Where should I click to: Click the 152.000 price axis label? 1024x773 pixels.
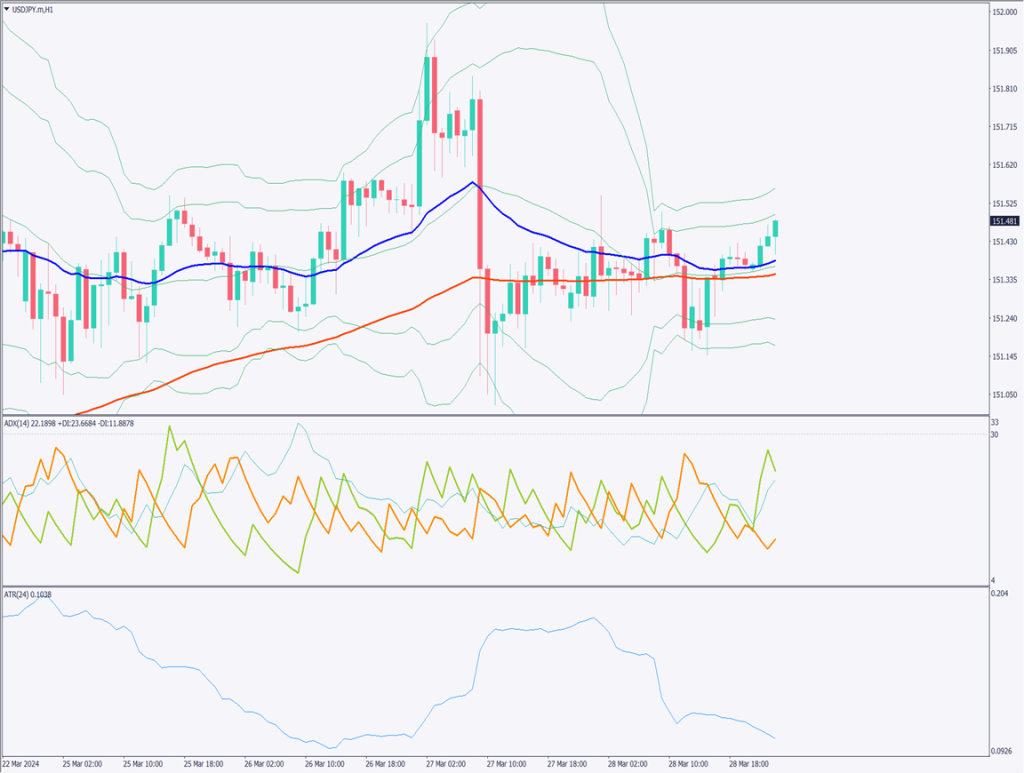[1004, 12]
